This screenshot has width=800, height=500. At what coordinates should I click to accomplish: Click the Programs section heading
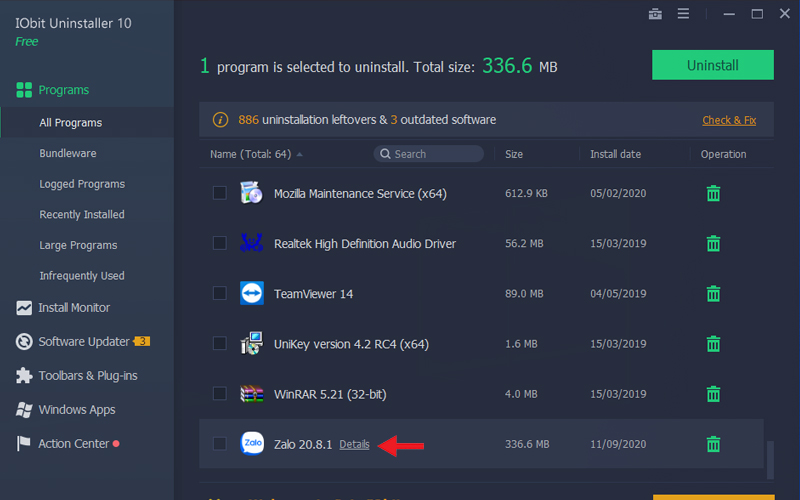[x=64, y=90]
